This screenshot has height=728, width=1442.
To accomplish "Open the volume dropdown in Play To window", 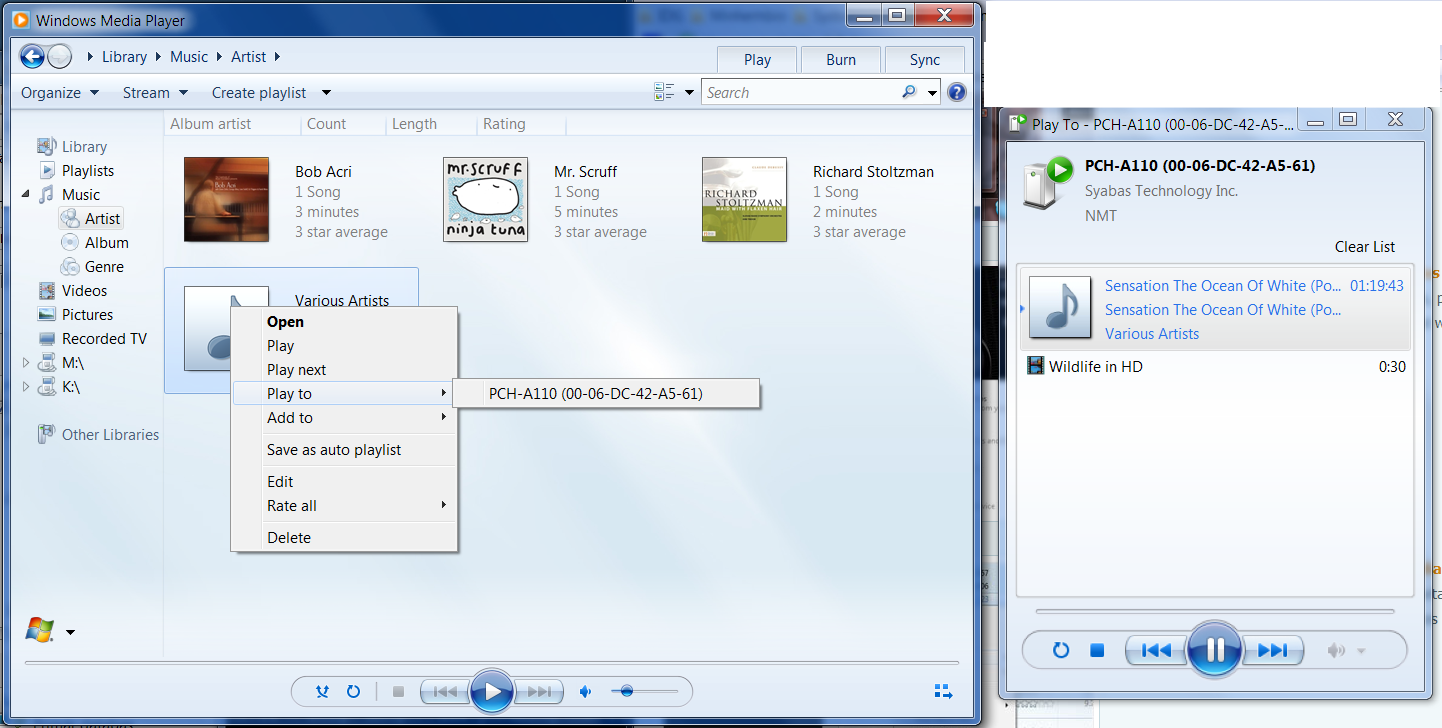I will point(1361,651).
